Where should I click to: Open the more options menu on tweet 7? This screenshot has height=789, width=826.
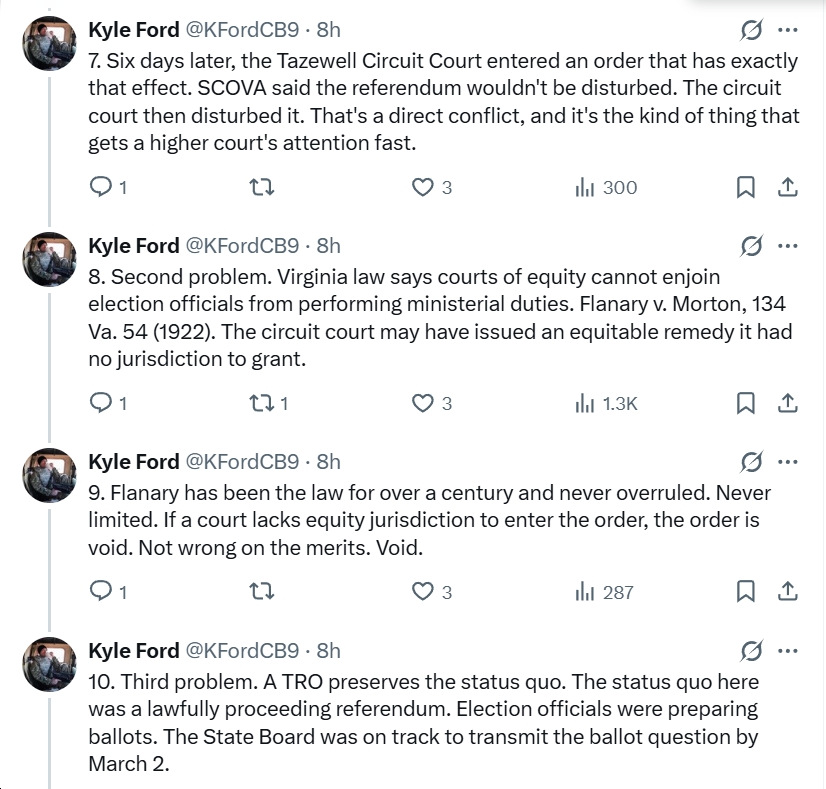tap(789, 30)
